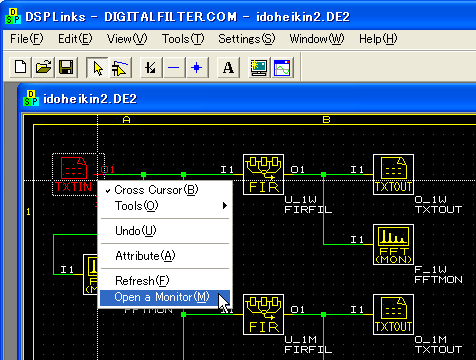Open the Help(H) menu
Screen dimensions: 476x360
[378, 39]
